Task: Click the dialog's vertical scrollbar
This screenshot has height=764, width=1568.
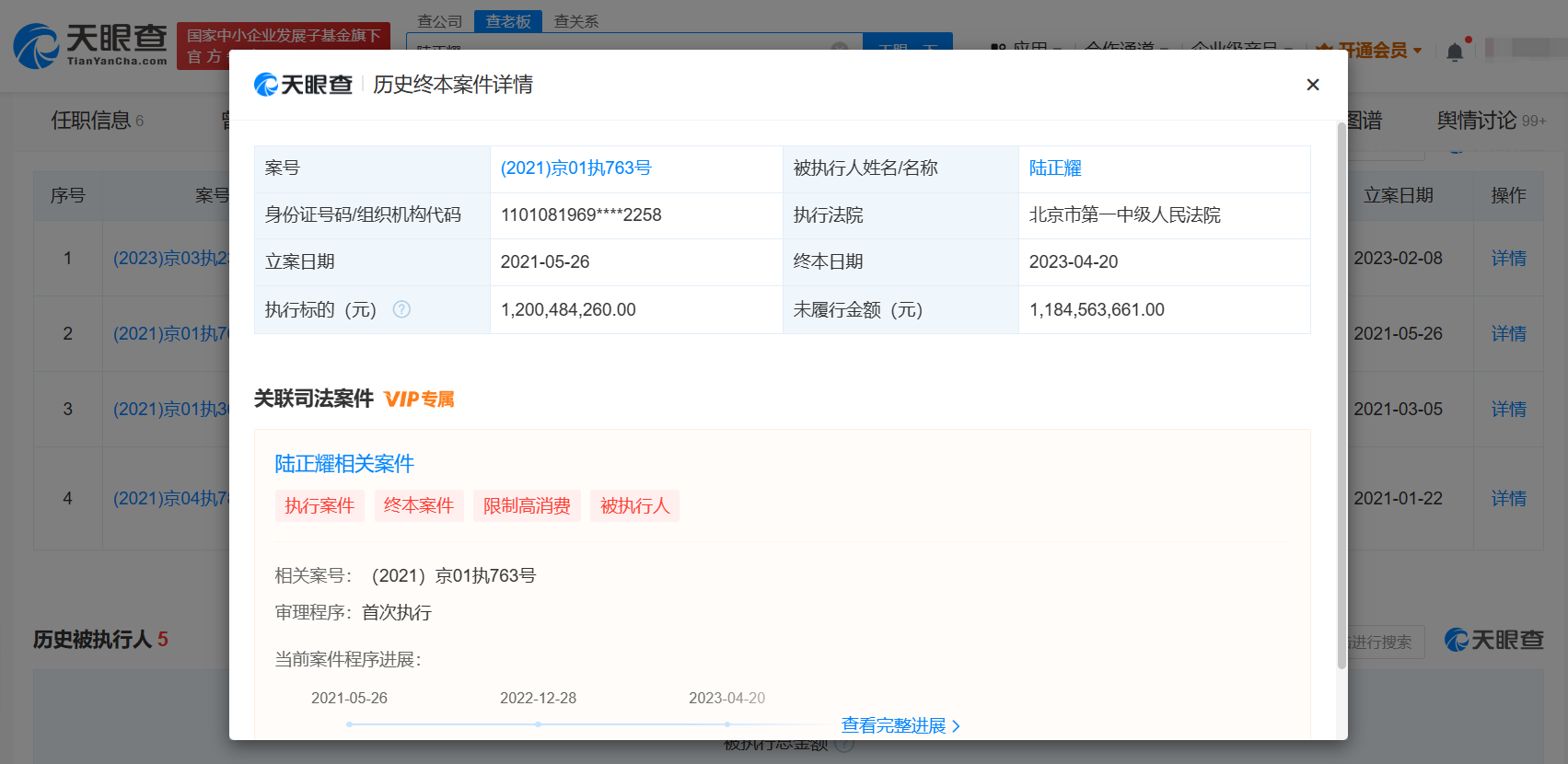Action: 1342,396
